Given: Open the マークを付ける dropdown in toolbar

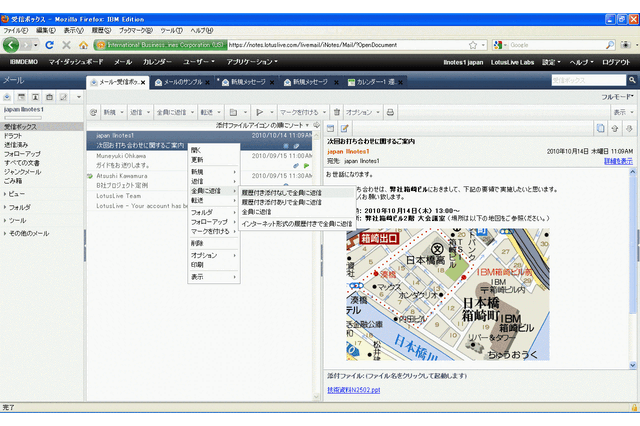Looking at the screenshot, I should point(324,112).
